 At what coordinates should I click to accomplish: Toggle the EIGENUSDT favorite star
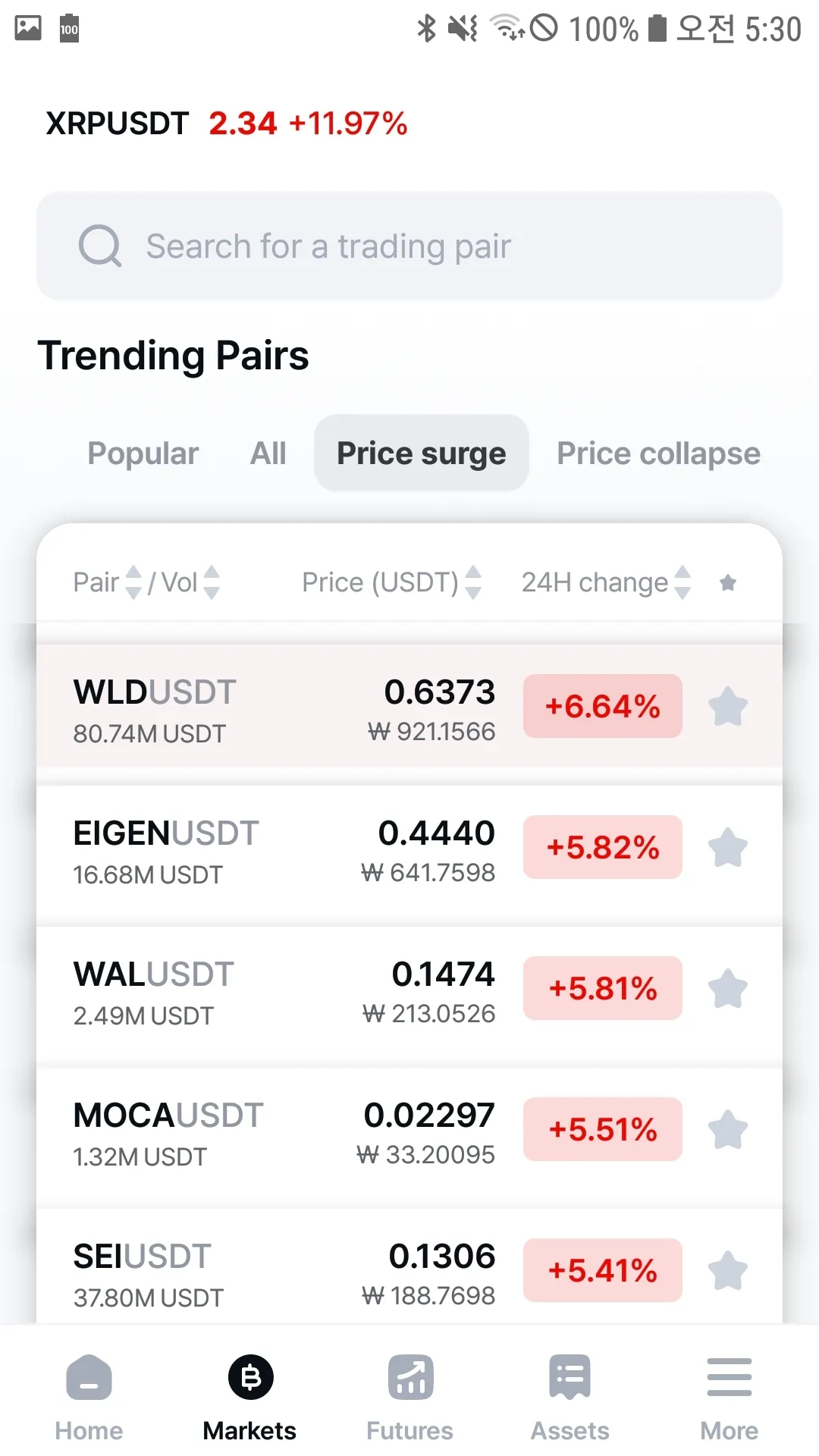(728, 847)
